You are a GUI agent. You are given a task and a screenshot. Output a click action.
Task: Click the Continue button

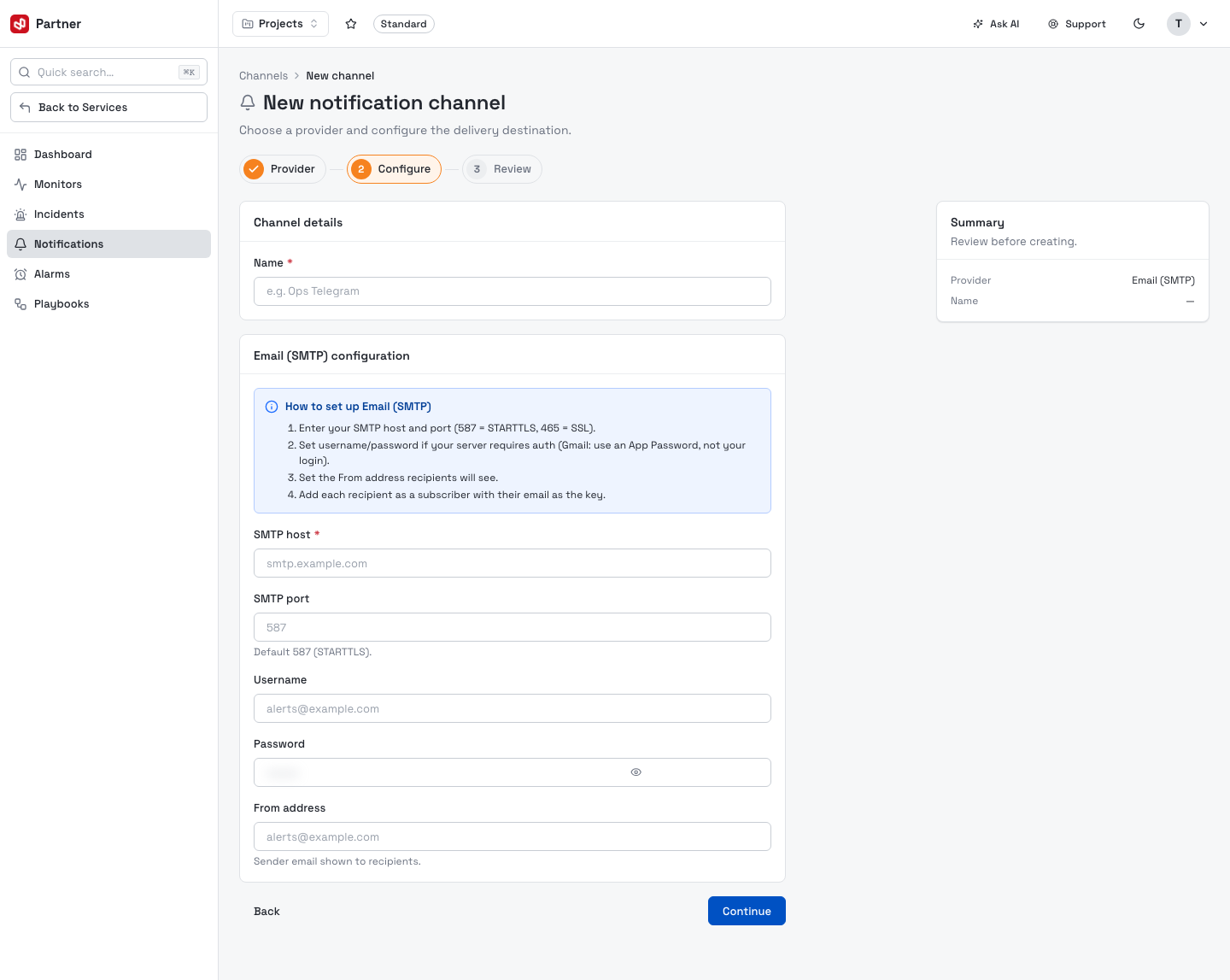coord(747,911)
